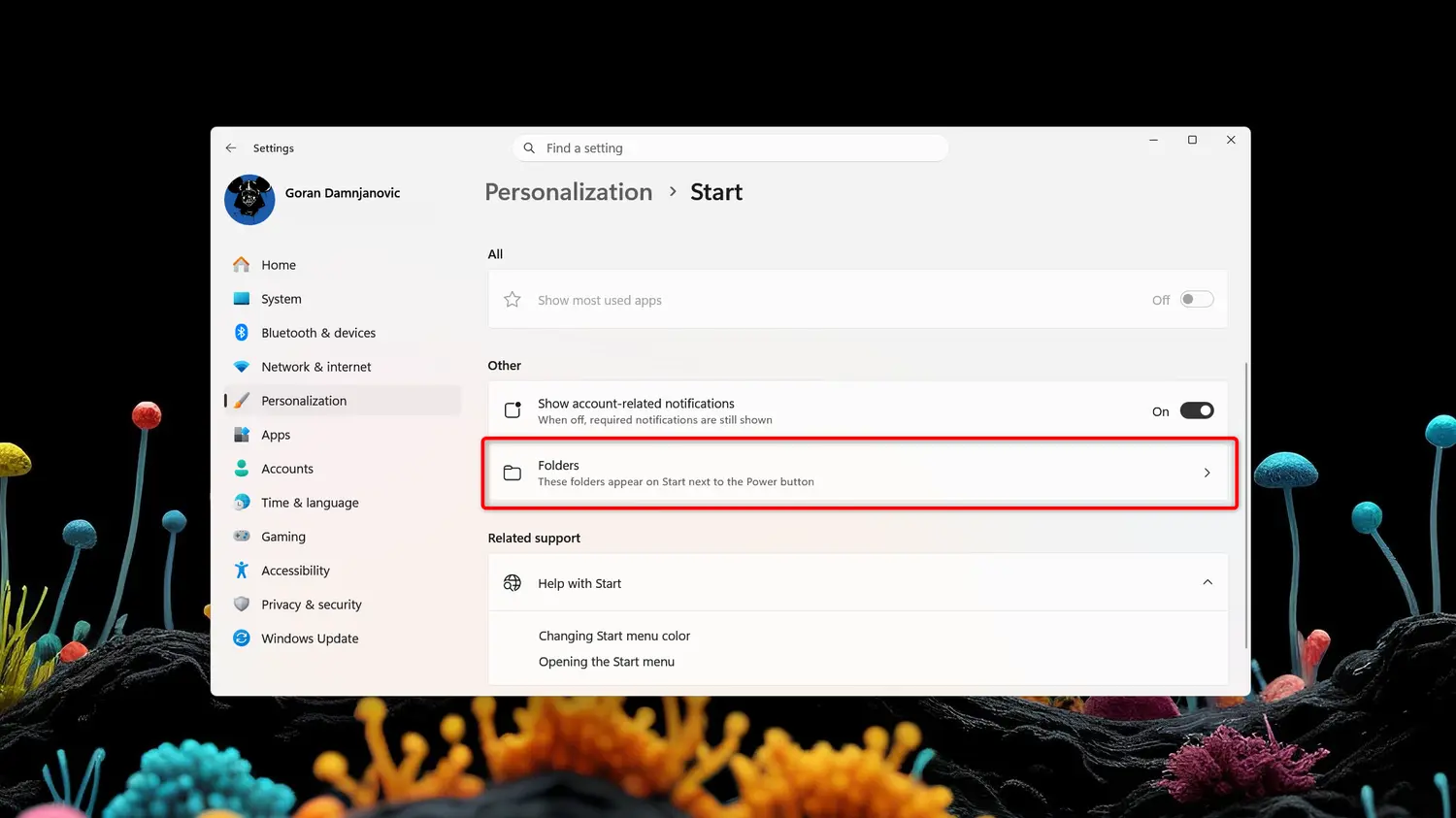Image resolution: width=1456 pixels, height=818 pixels.
Task: Click the breadcrumb chevron separator before Start
Action: 673,192
